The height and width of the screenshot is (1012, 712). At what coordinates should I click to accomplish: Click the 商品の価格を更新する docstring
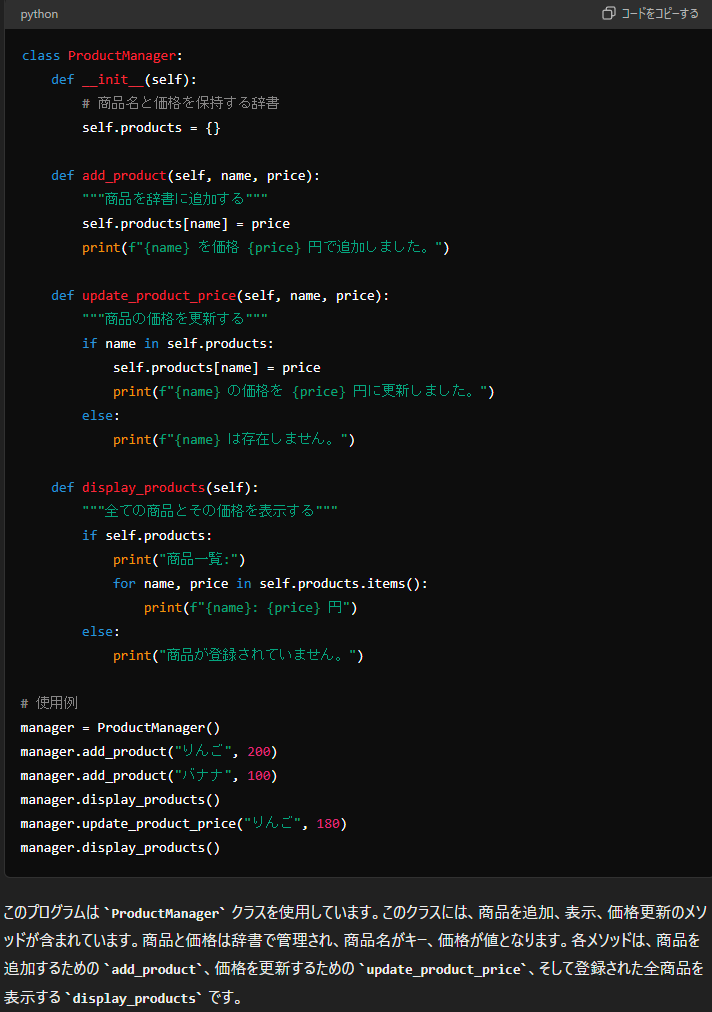click(x=174, y=319)
